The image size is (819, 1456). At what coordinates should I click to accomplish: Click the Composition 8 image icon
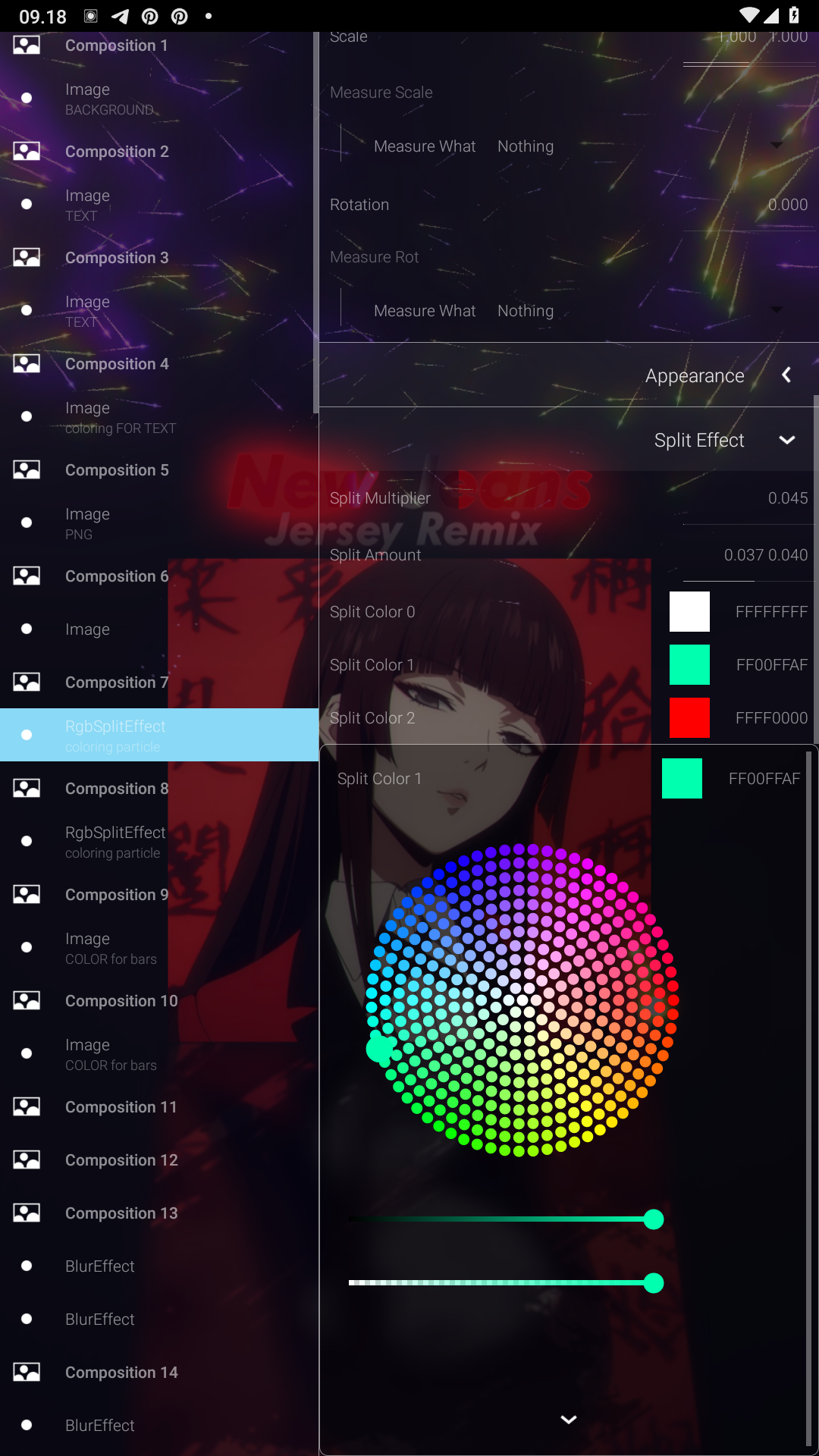(x=27, y=789)
